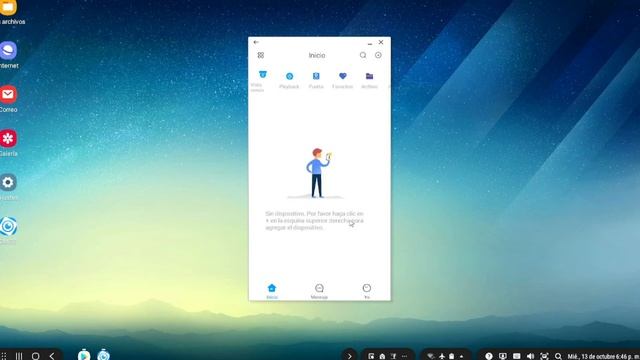Open the grid menu icon beside Inicio

[260, 55]
